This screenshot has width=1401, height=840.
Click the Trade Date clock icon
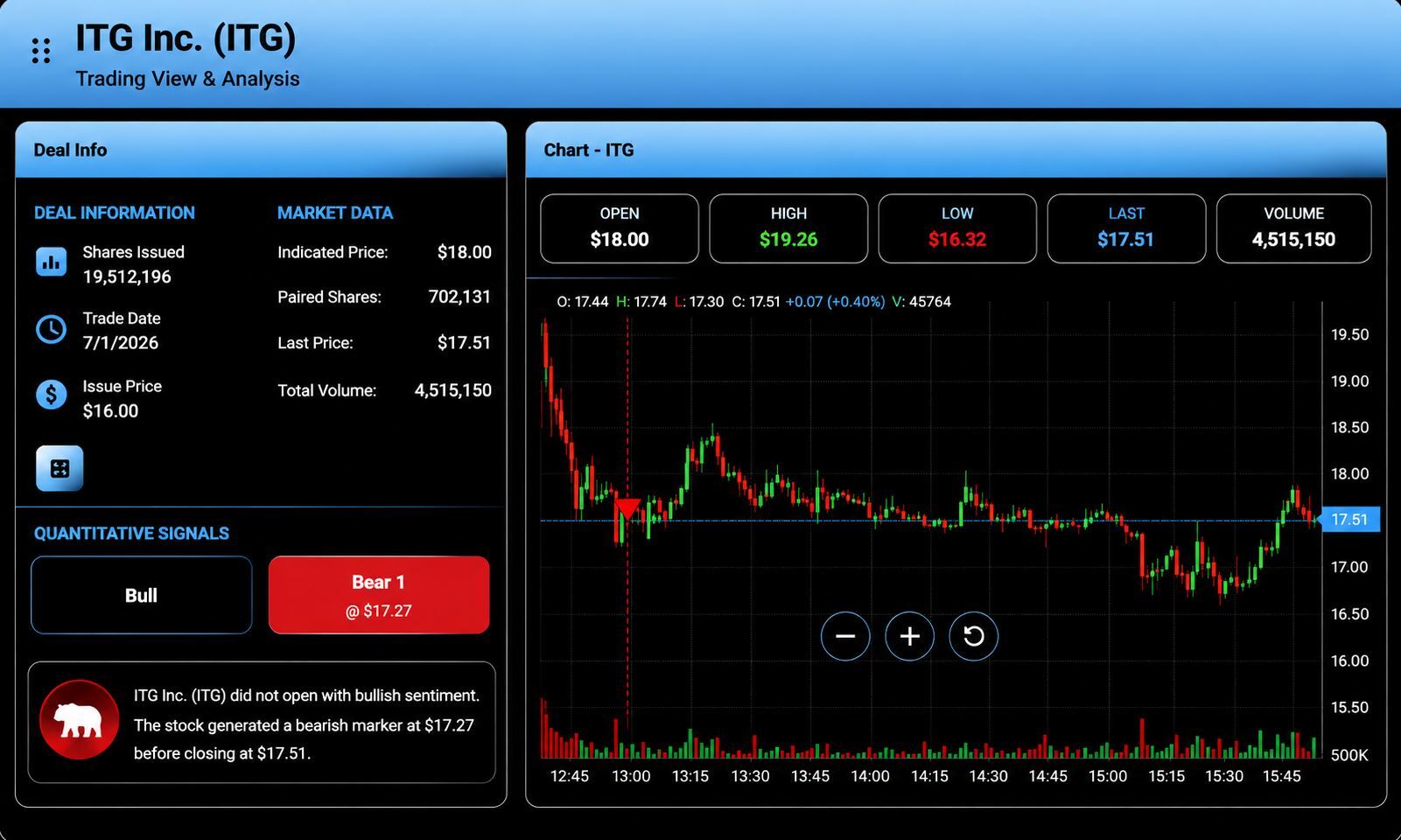[x=51, y=329]
